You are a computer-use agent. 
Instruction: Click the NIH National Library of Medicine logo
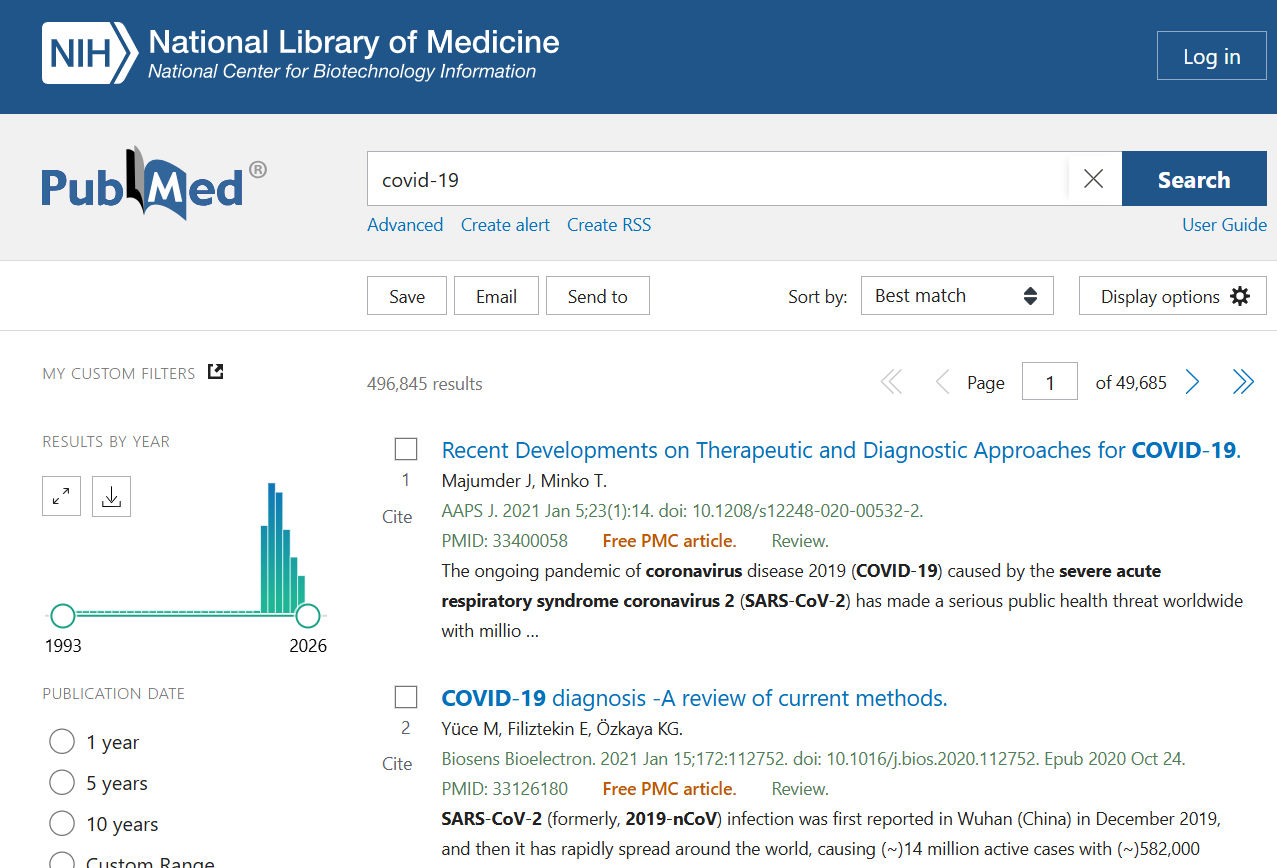point(299,54)
